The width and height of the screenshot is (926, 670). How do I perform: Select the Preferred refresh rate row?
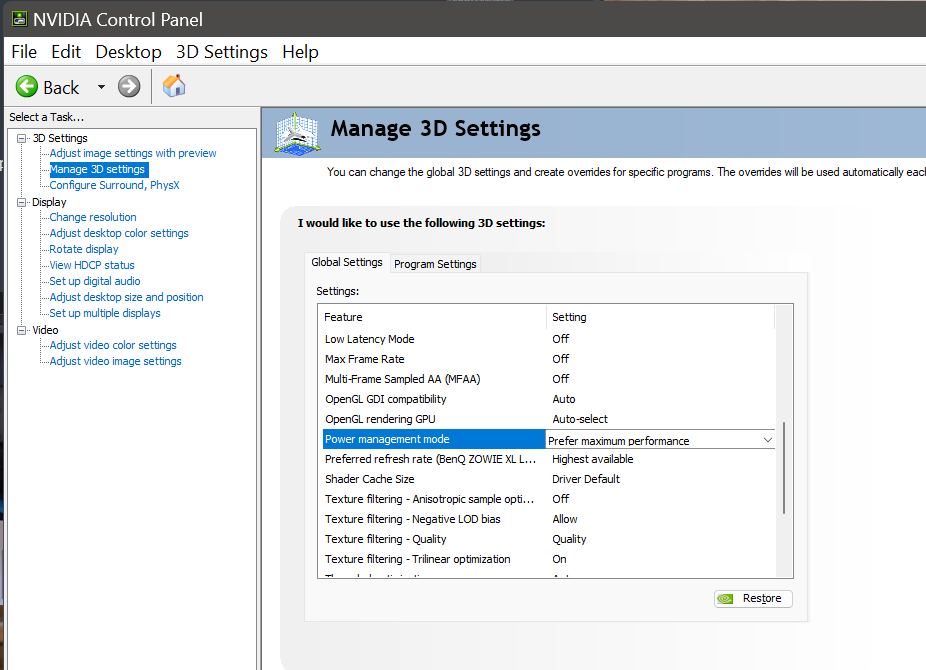click(x=549, y=459)
